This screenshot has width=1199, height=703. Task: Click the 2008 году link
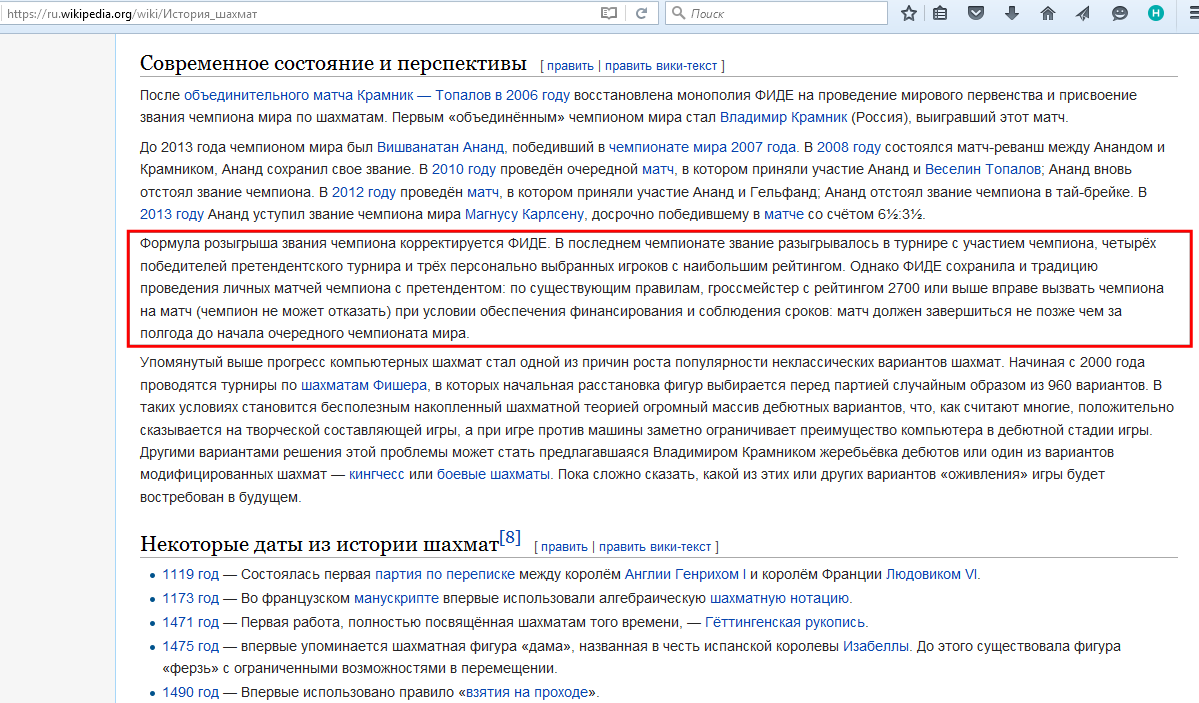point(849,147)
